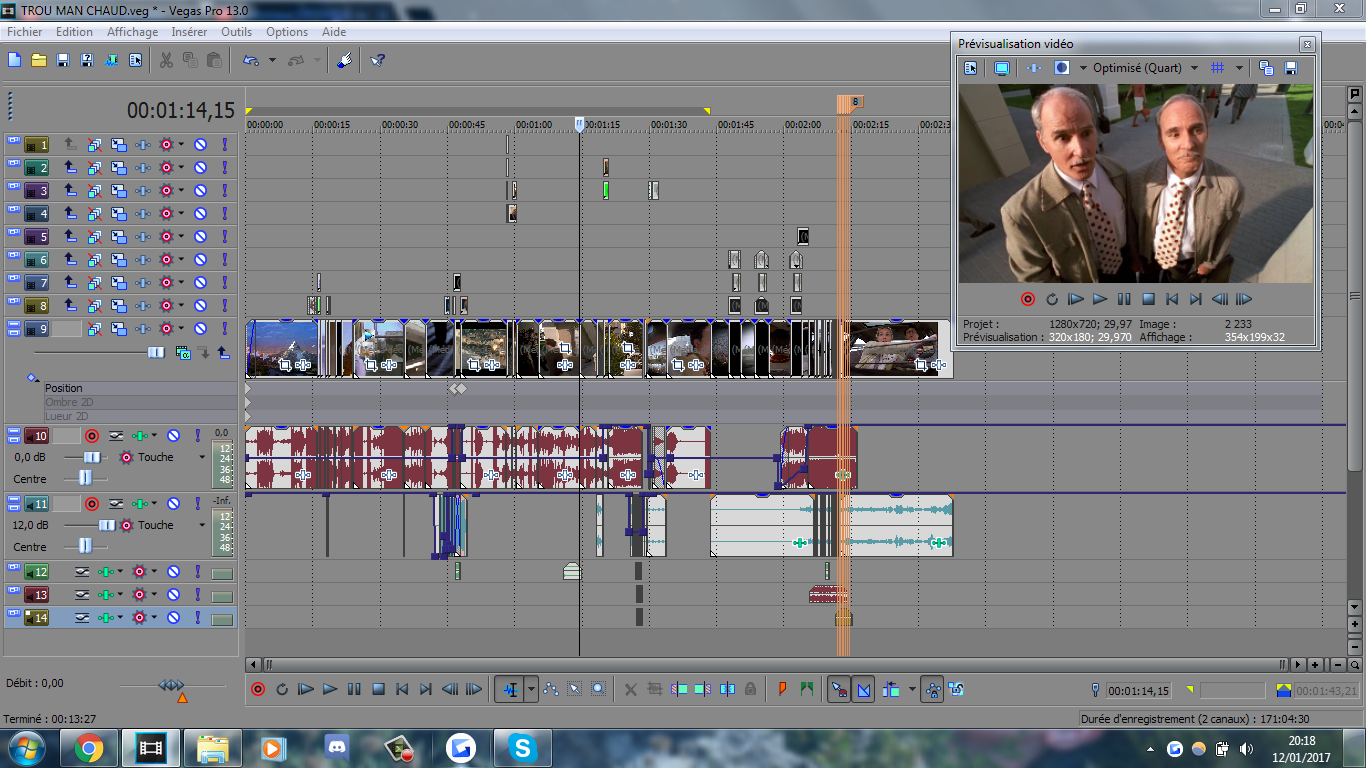The image size is (1366, 768).
Task: Arm audio track 10 for recording
Action: click(92, 436)
